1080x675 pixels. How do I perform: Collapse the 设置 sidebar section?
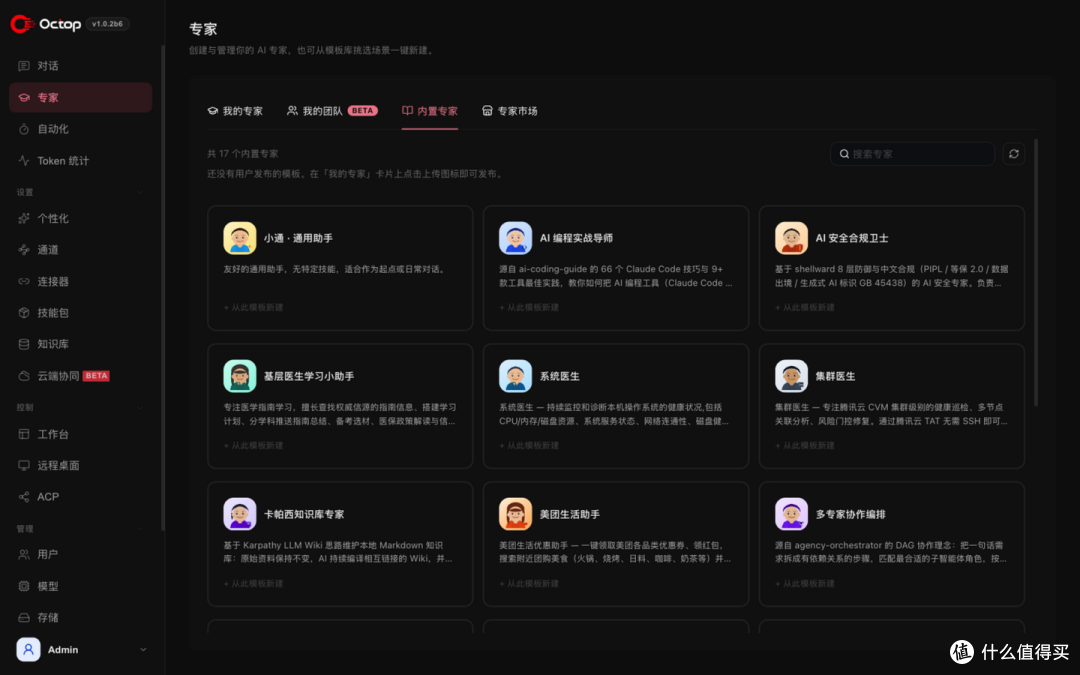coord(141,192)
